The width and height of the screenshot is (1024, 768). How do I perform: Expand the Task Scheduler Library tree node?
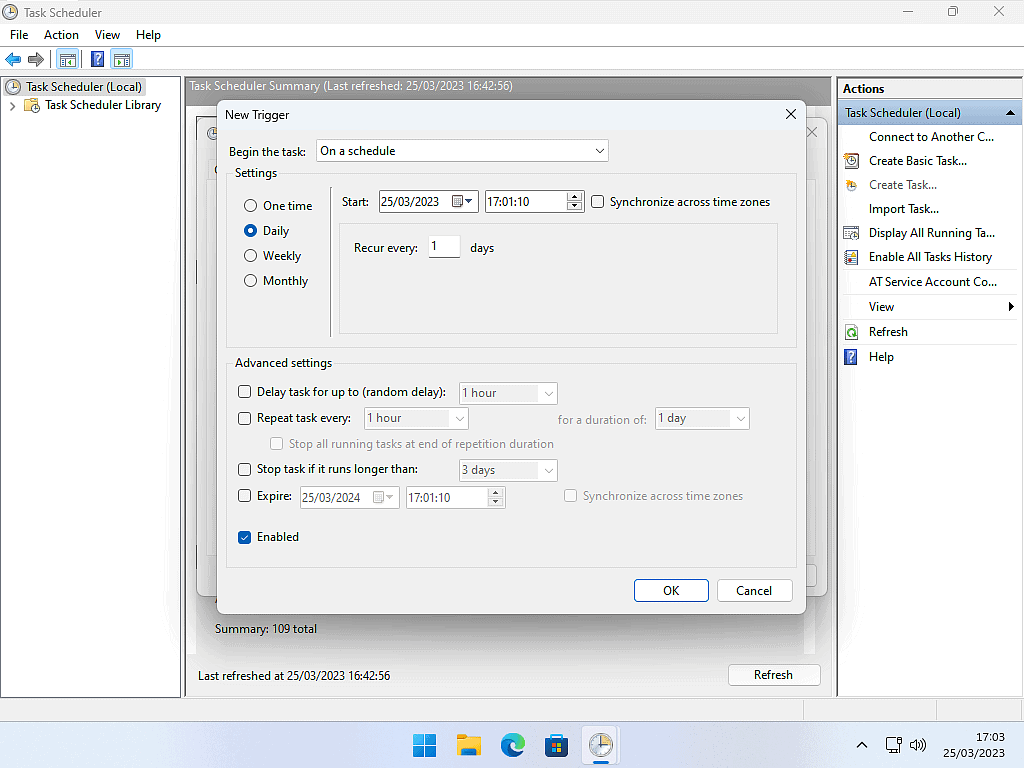pyautogui.click(x=12, y=105)
